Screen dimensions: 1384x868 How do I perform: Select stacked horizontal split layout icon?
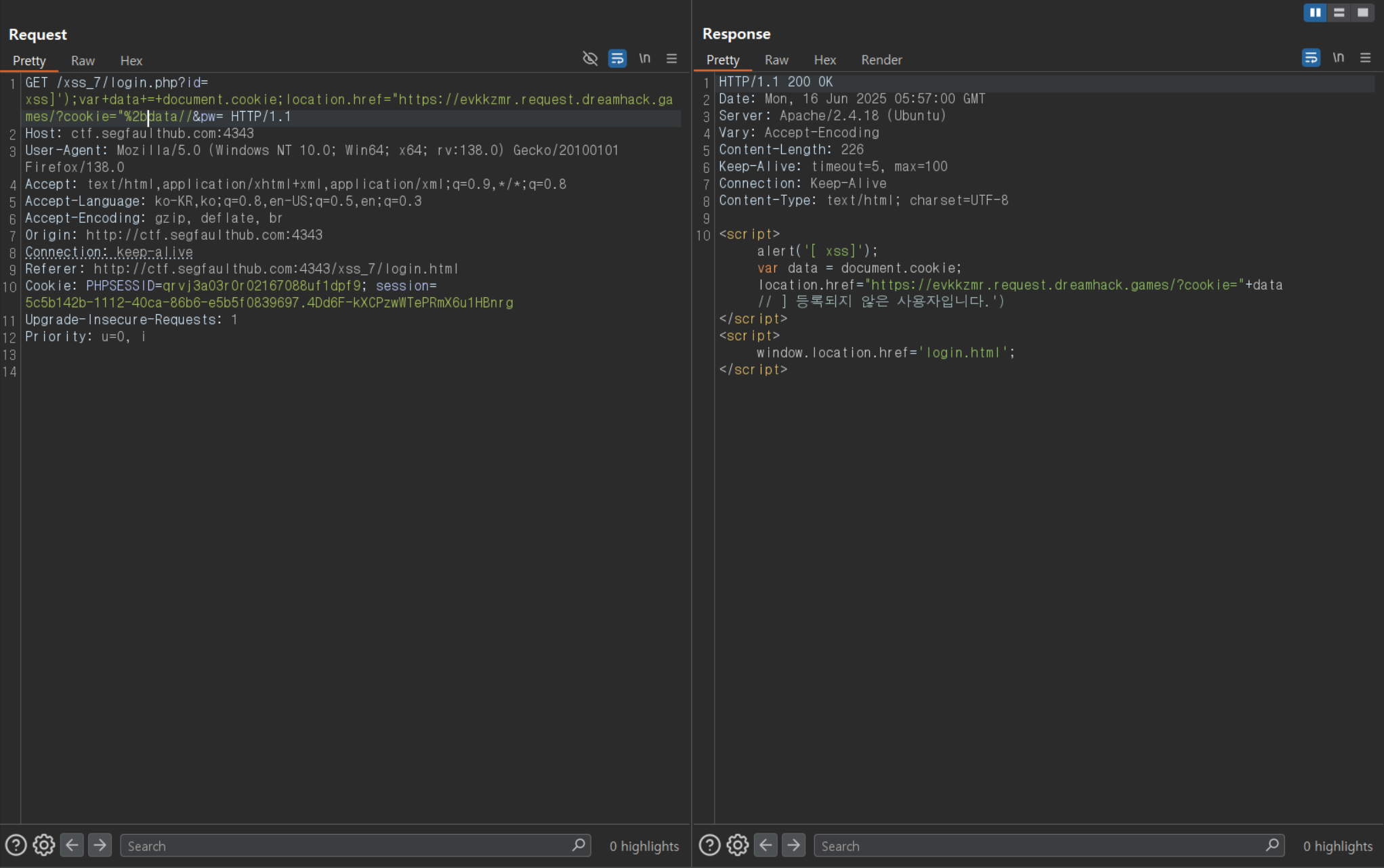(x=1339, y=12)
